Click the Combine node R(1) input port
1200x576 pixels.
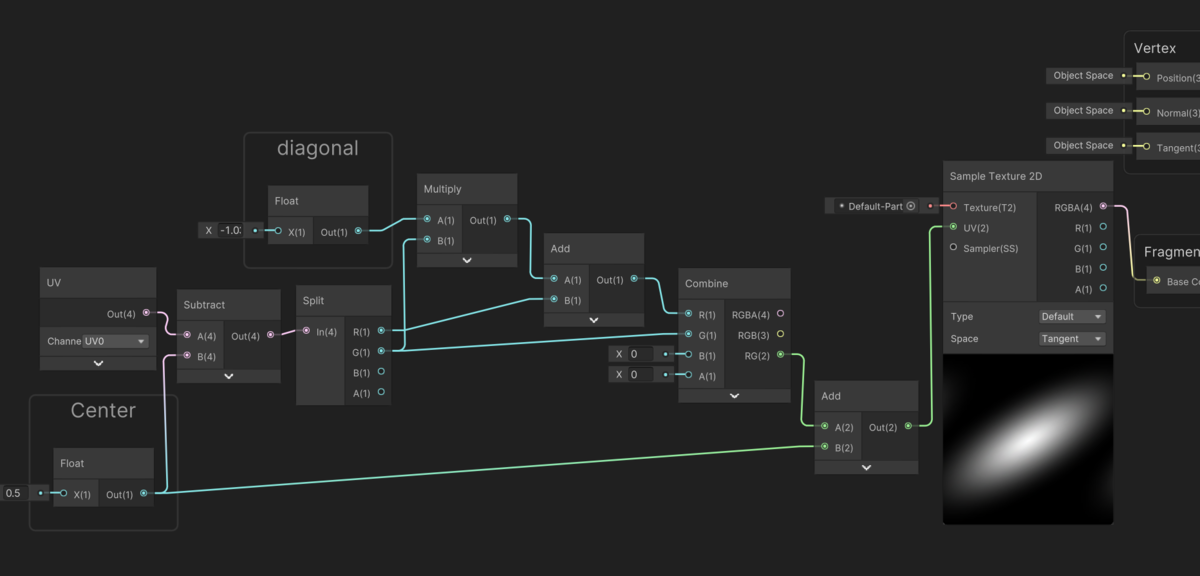point(688,314)
